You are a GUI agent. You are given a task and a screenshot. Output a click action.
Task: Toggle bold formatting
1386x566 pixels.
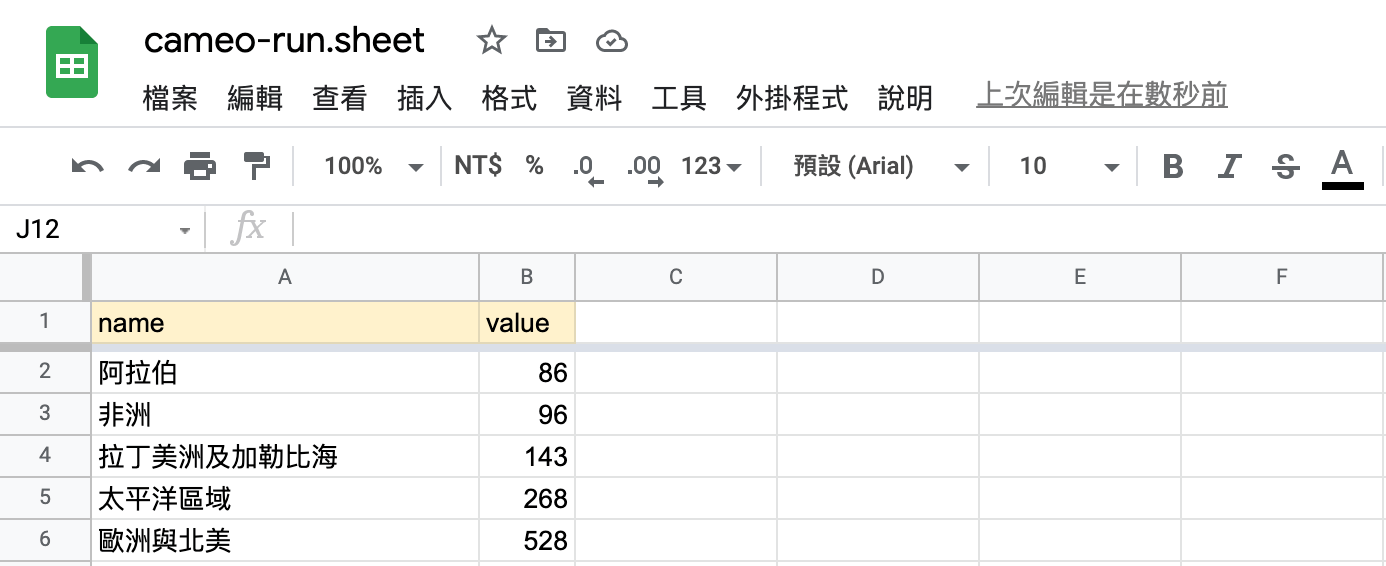1173,166
